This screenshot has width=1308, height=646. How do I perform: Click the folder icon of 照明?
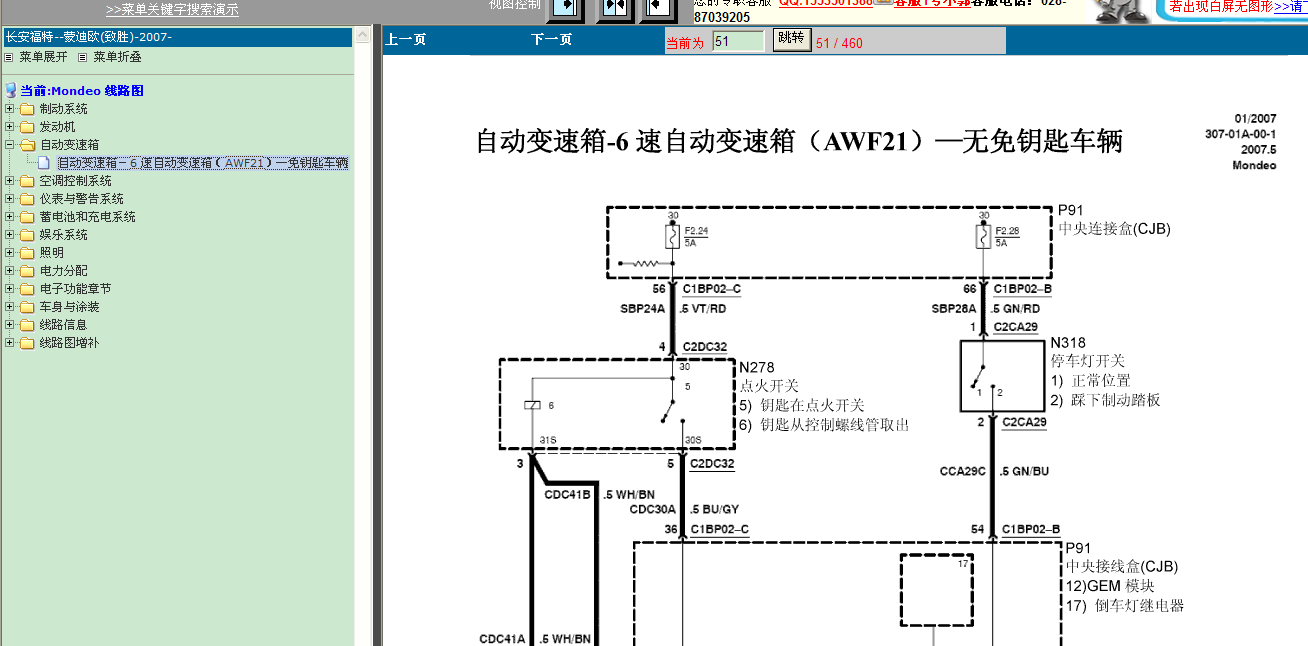pyautogui.click(x=27, y=253)
